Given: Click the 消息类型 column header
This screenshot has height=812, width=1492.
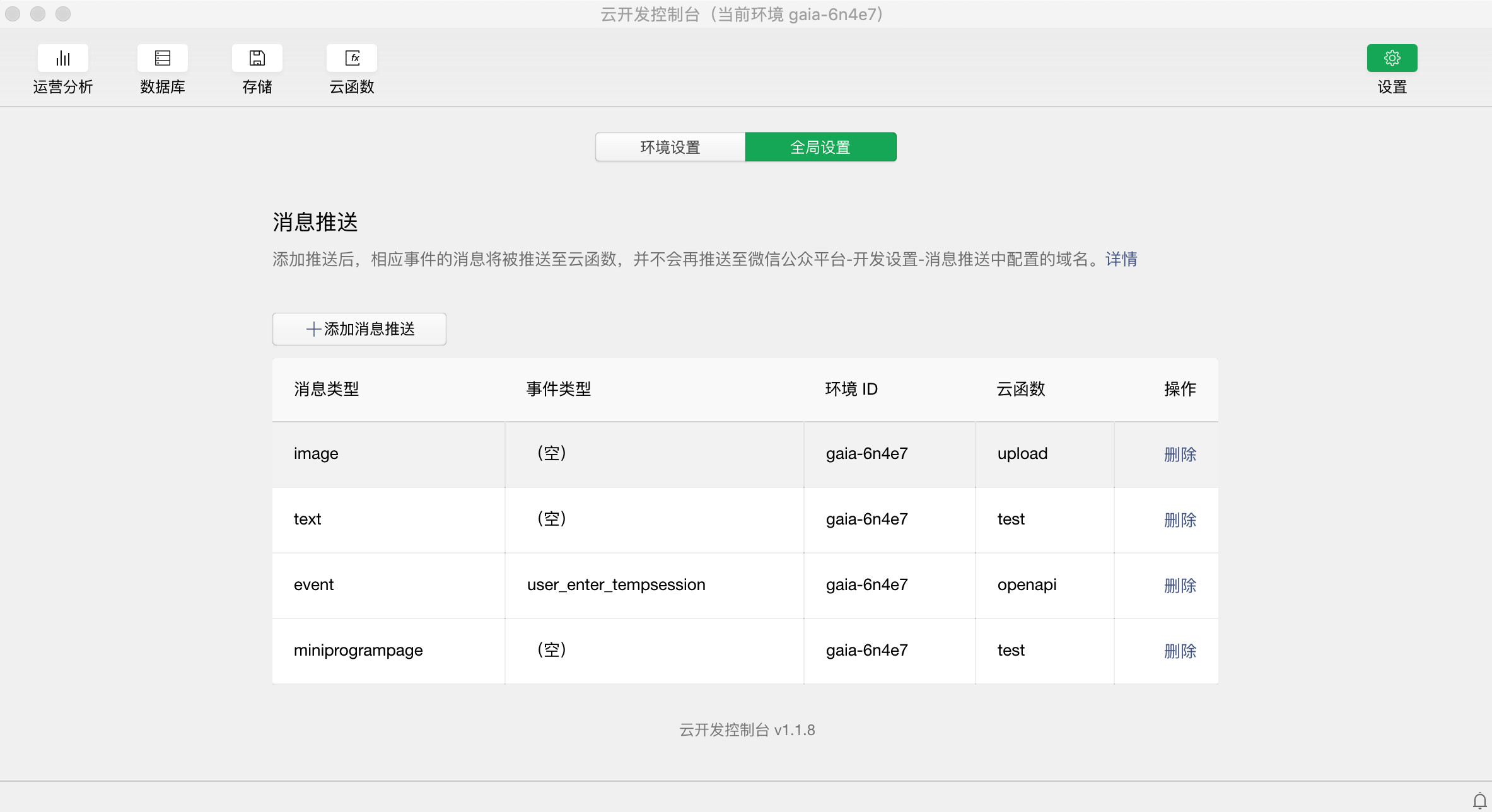Looking at the screenshot, I should [x=326, y=389].
